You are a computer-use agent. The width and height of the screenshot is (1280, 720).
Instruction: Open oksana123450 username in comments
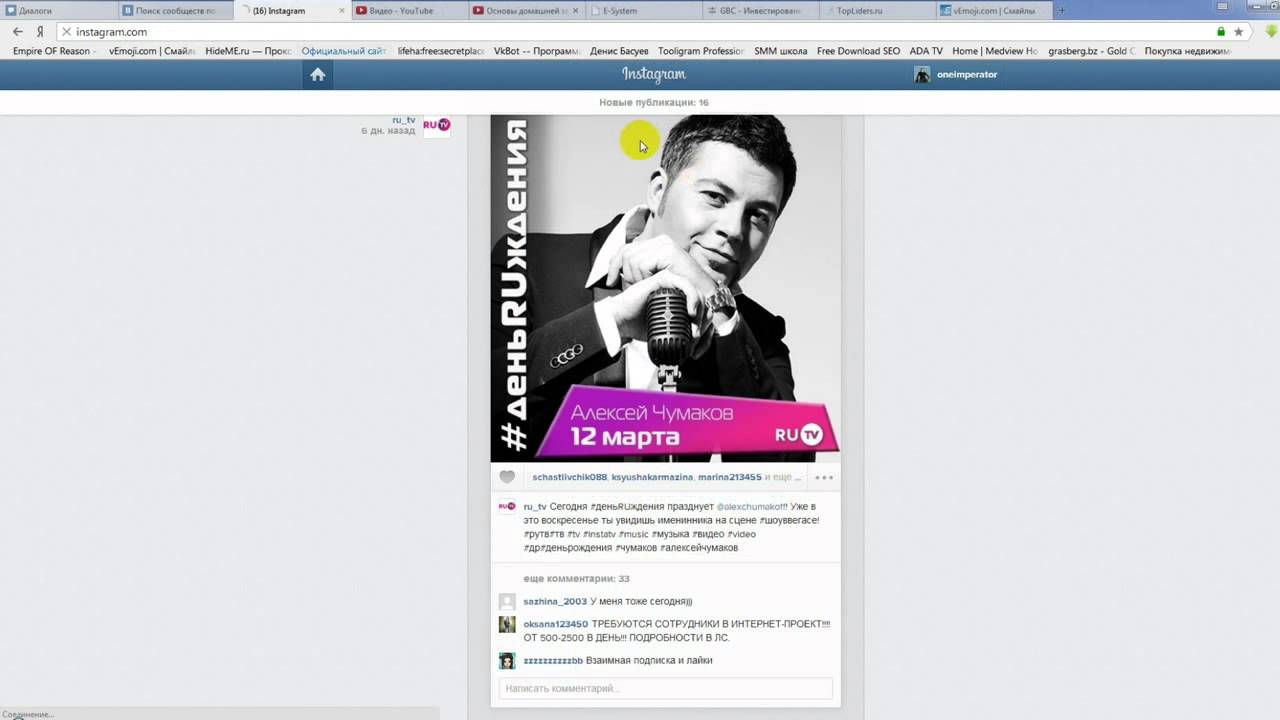click(556, 625)
